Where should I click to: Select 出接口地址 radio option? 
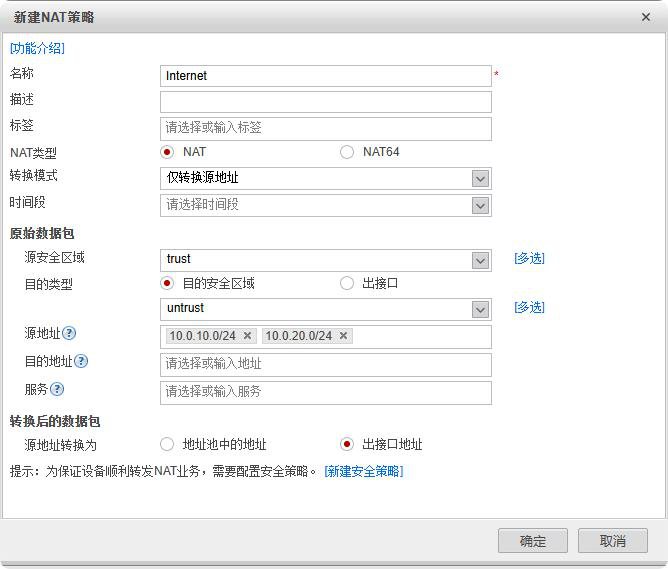pyautogui.click(x=347, y=444)
